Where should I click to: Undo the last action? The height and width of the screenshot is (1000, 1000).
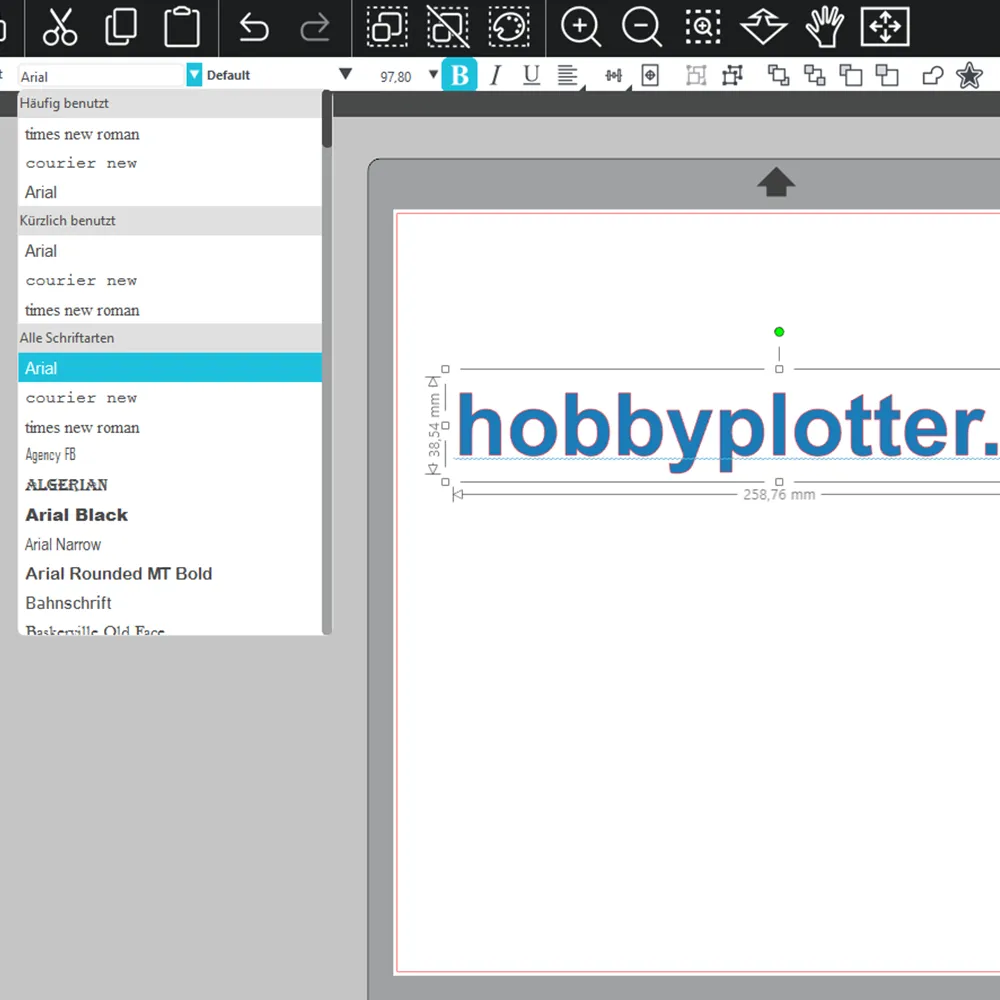pos(254,27)
